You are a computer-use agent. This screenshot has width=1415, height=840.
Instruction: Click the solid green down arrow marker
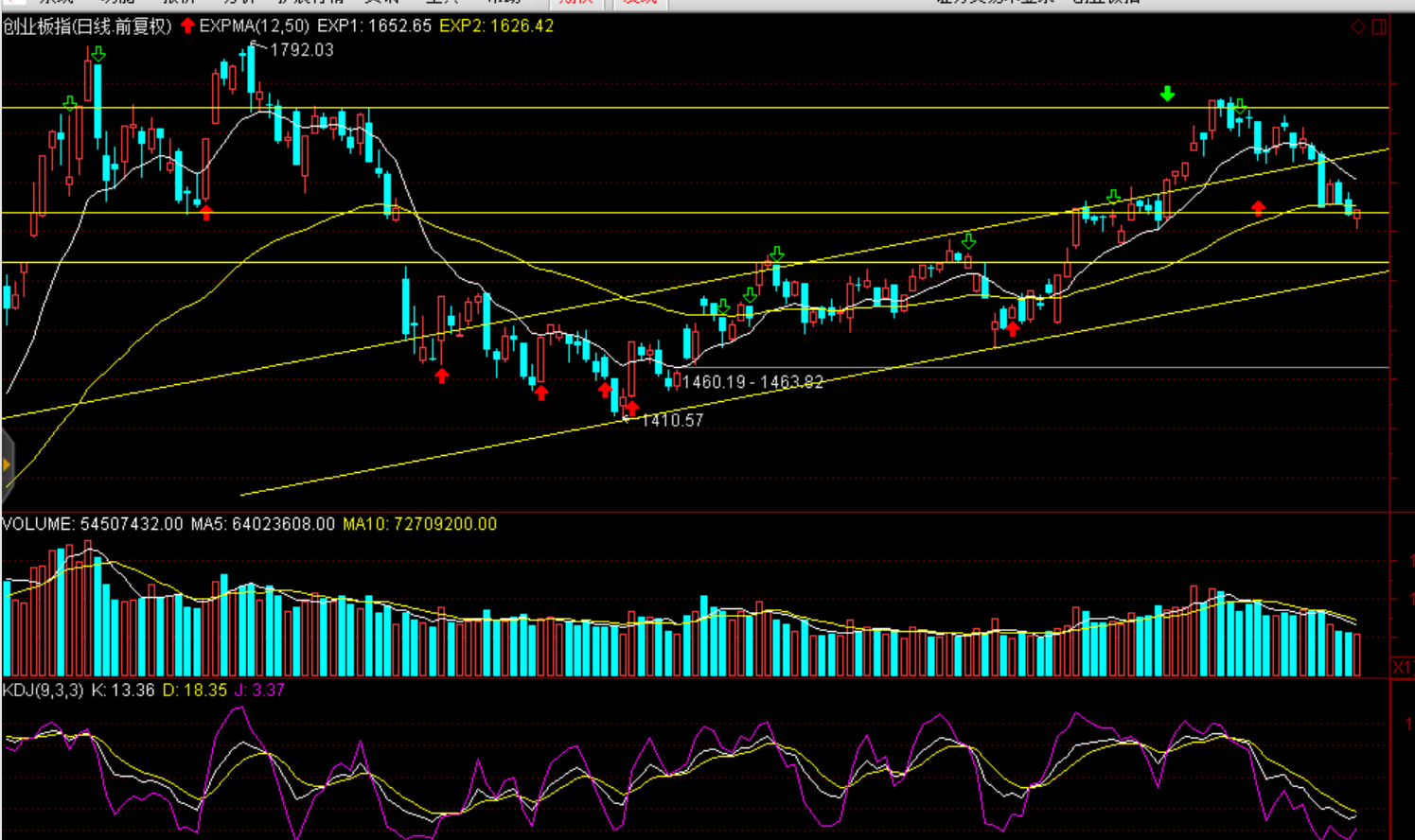pos(1167,93)
